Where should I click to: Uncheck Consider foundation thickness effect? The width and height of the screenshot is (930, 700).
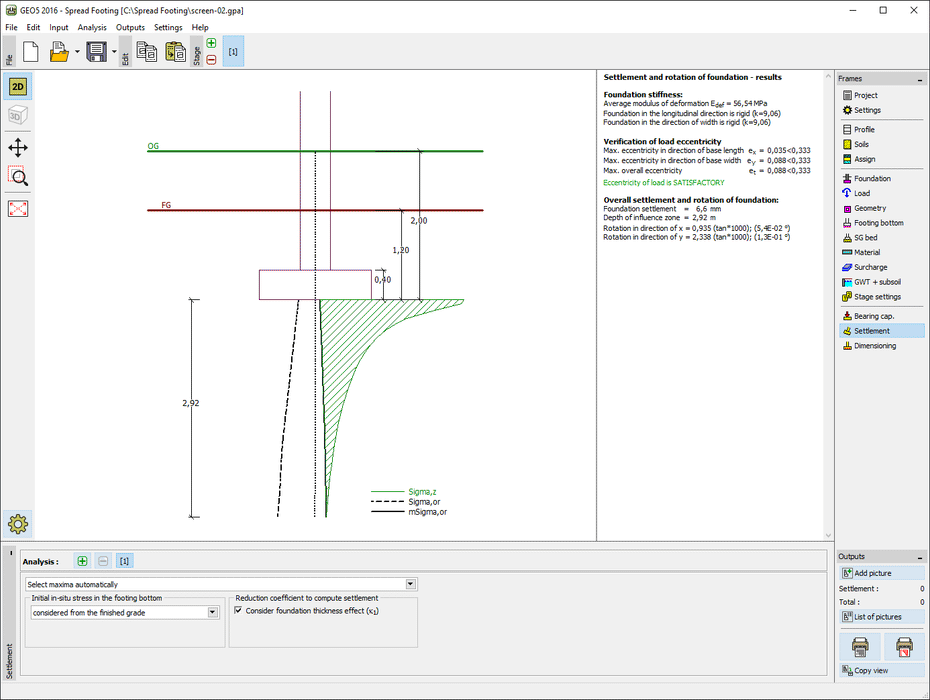(x=240, y=611)
